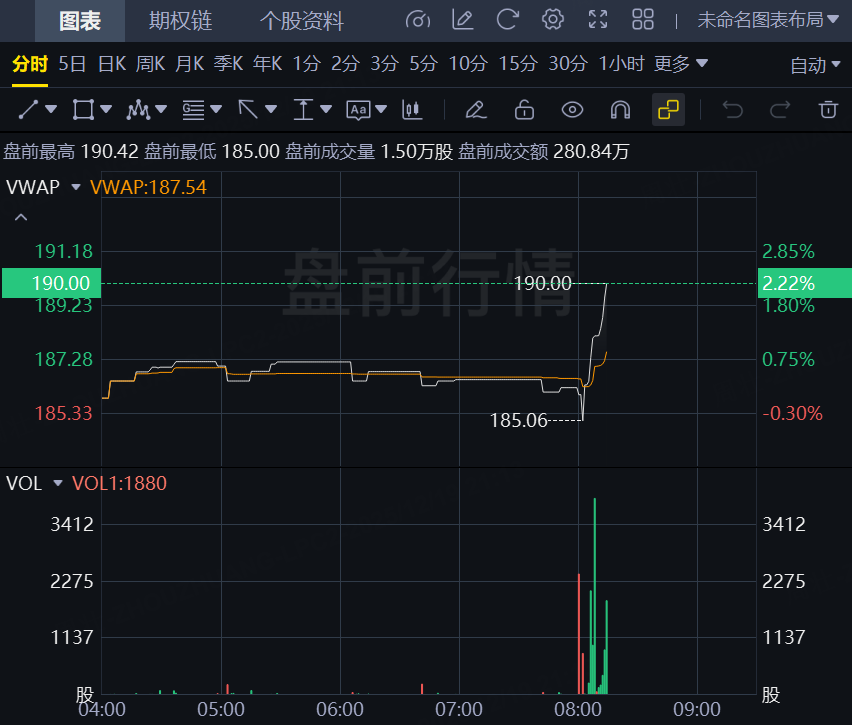Toggle the magnet snap mode icon

[x=620, y=110]
